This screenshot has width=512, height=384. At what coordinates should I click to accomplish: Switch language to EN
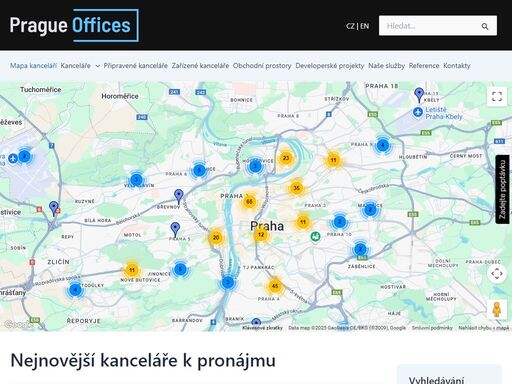pyautogui.click(x=365, y=26)
